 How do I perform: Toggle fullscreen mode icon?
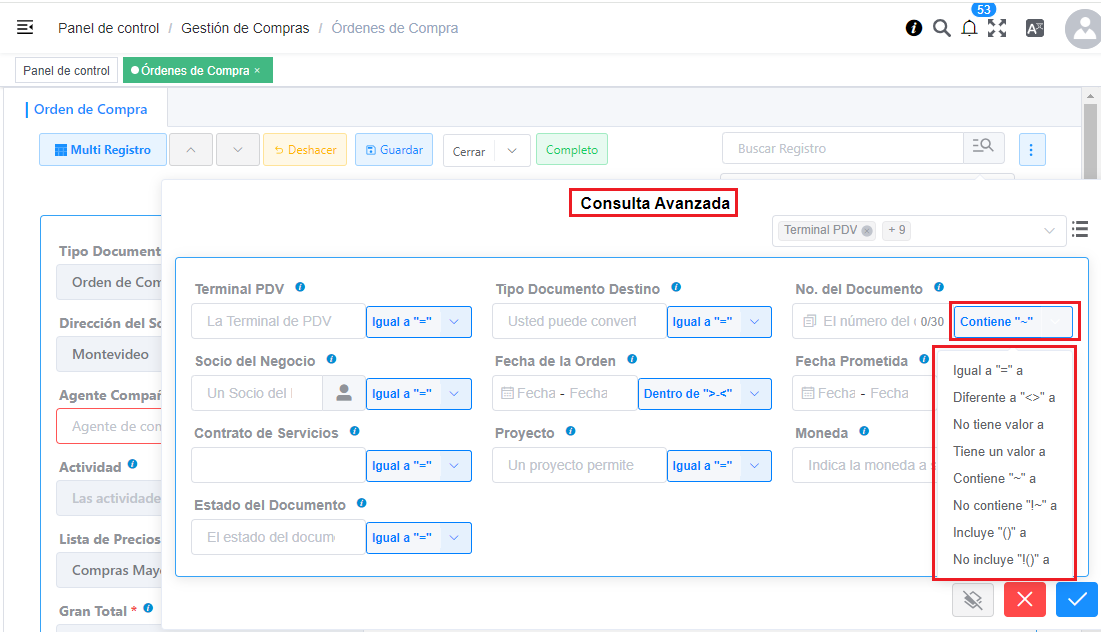997,28
